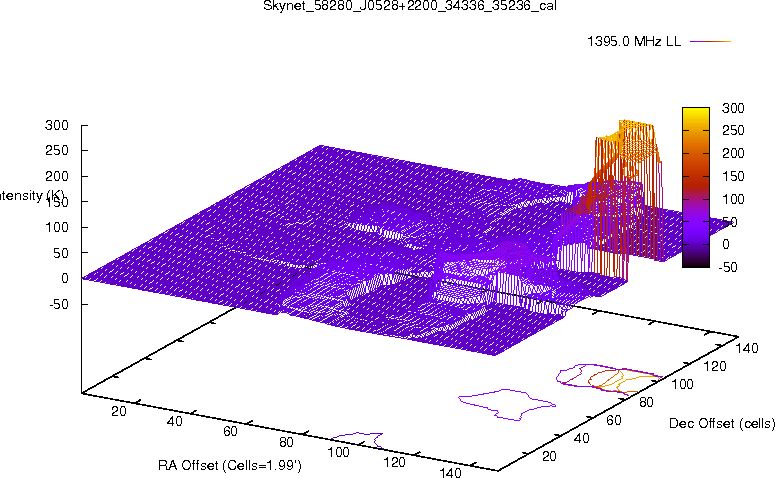Select the color bar tick label -50

(727, 267)
